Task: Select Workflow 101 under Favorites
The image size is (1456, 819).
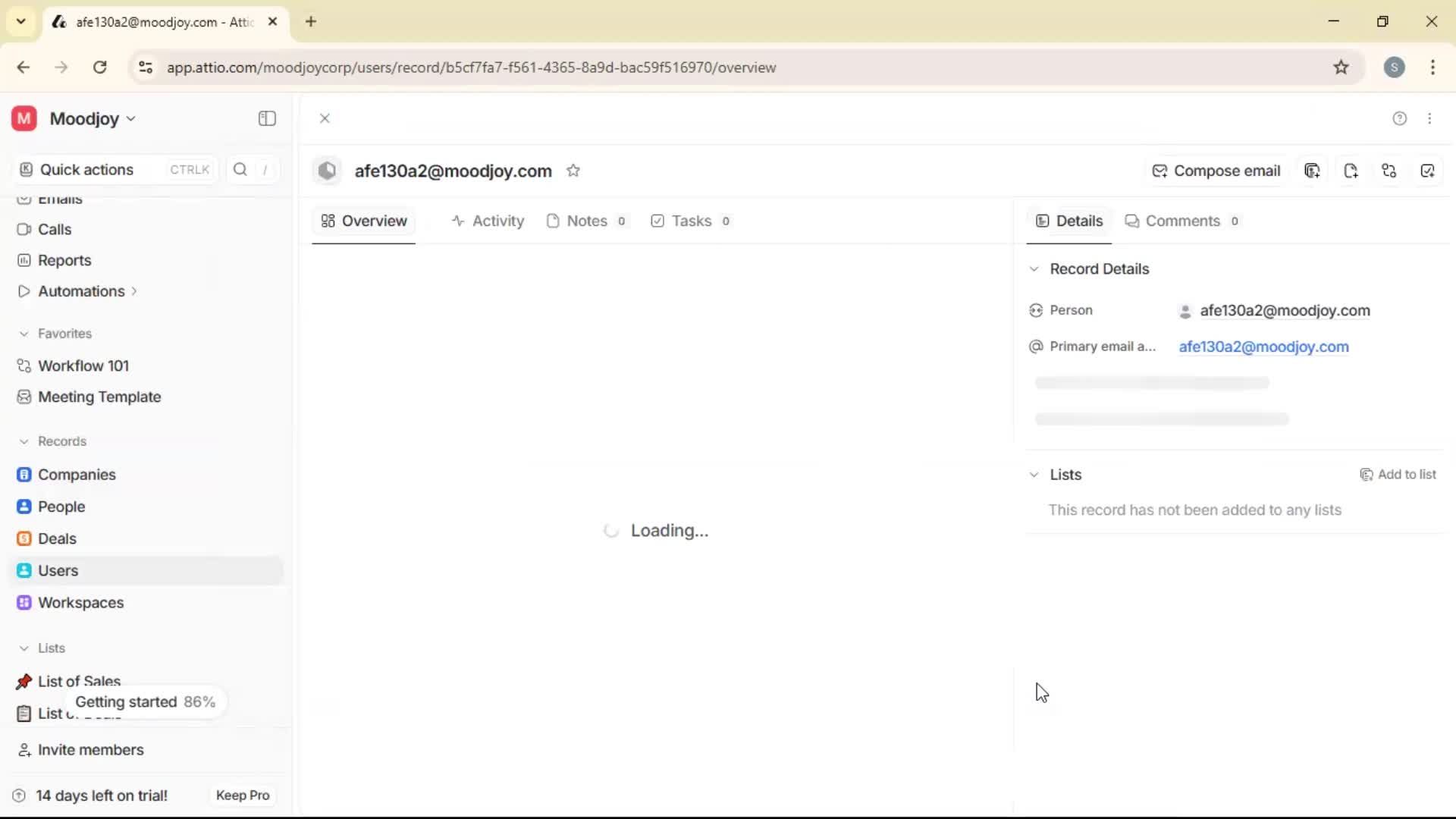Action: click(x=83, y=366)
